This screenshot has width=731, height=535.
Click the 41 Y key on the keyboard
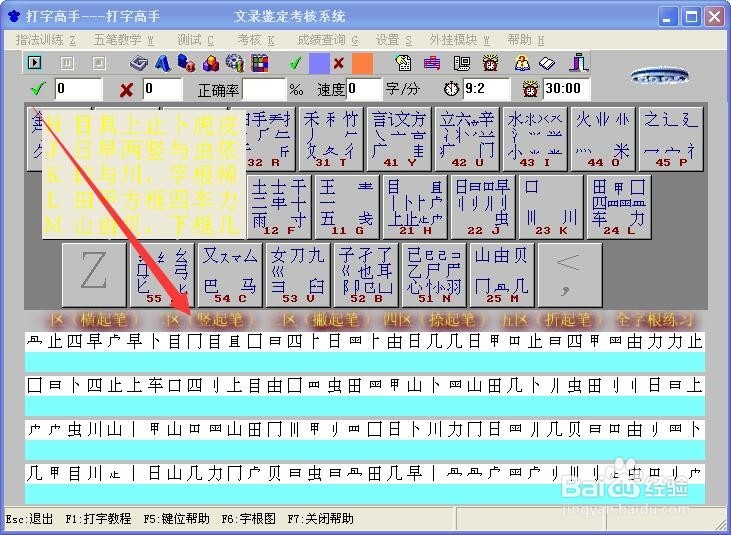click(399, 139)
